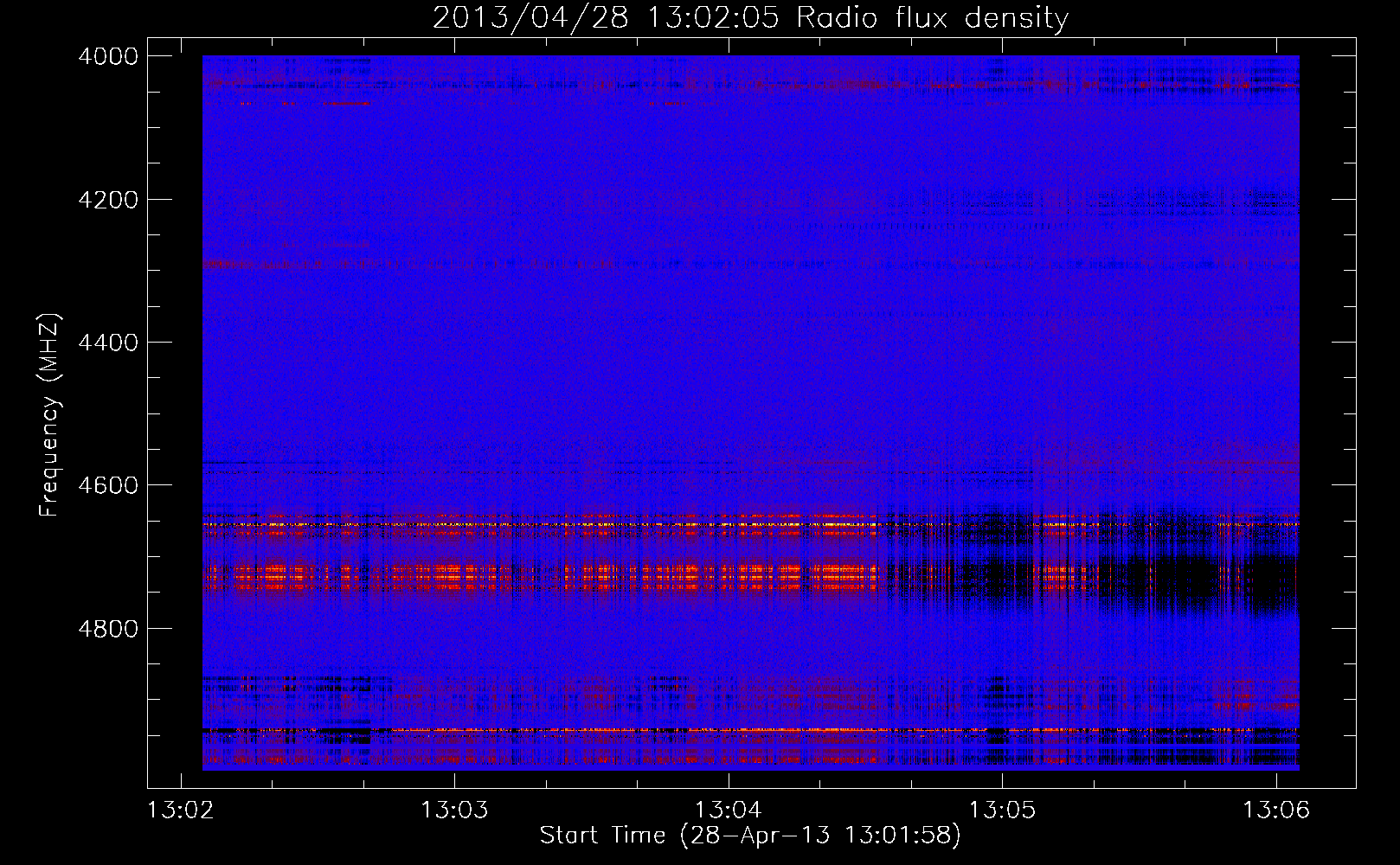The width and height of the screenshot is (1400, 865).
Task: Click the 4600 frequency tick label
Action: tap(108, 485)
